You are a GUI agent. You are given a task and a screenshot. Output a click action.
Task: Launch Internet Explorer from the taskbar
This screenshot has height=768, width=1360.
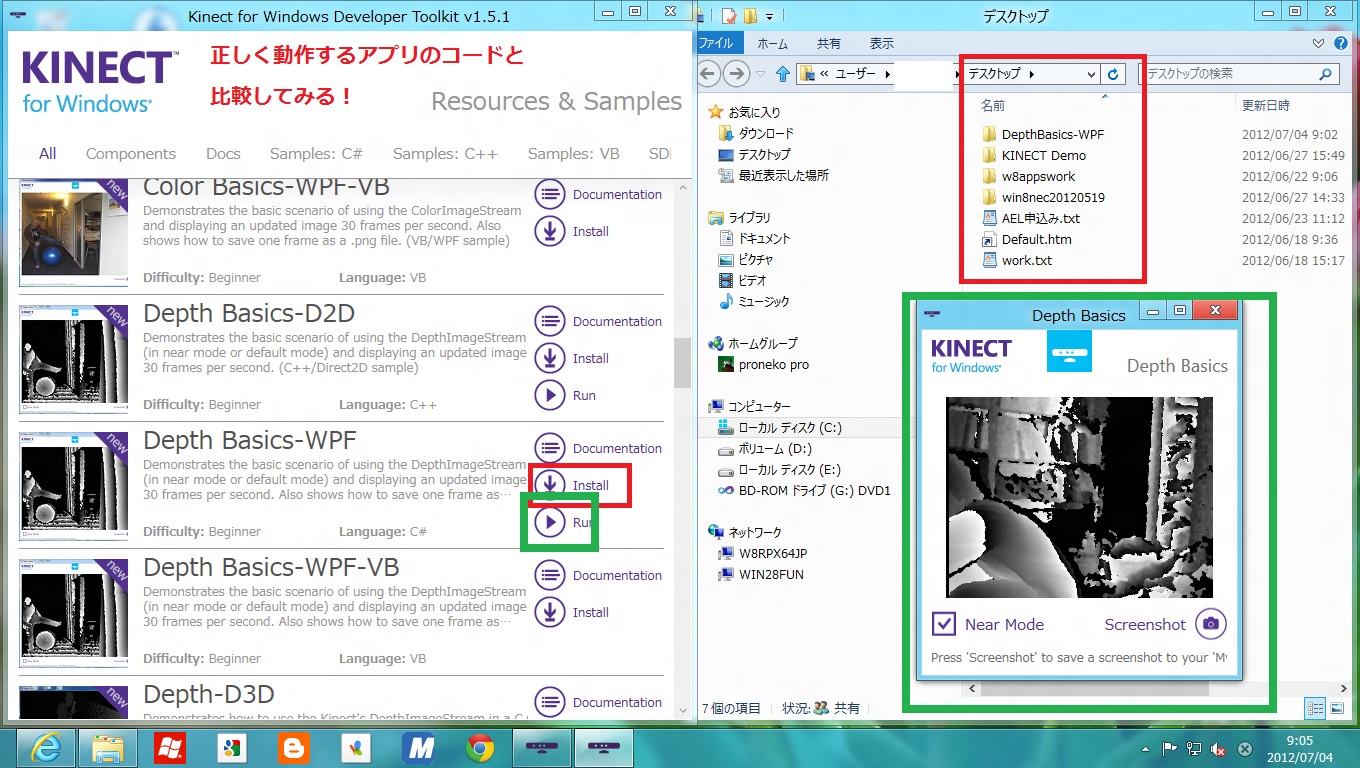(45, 747)
